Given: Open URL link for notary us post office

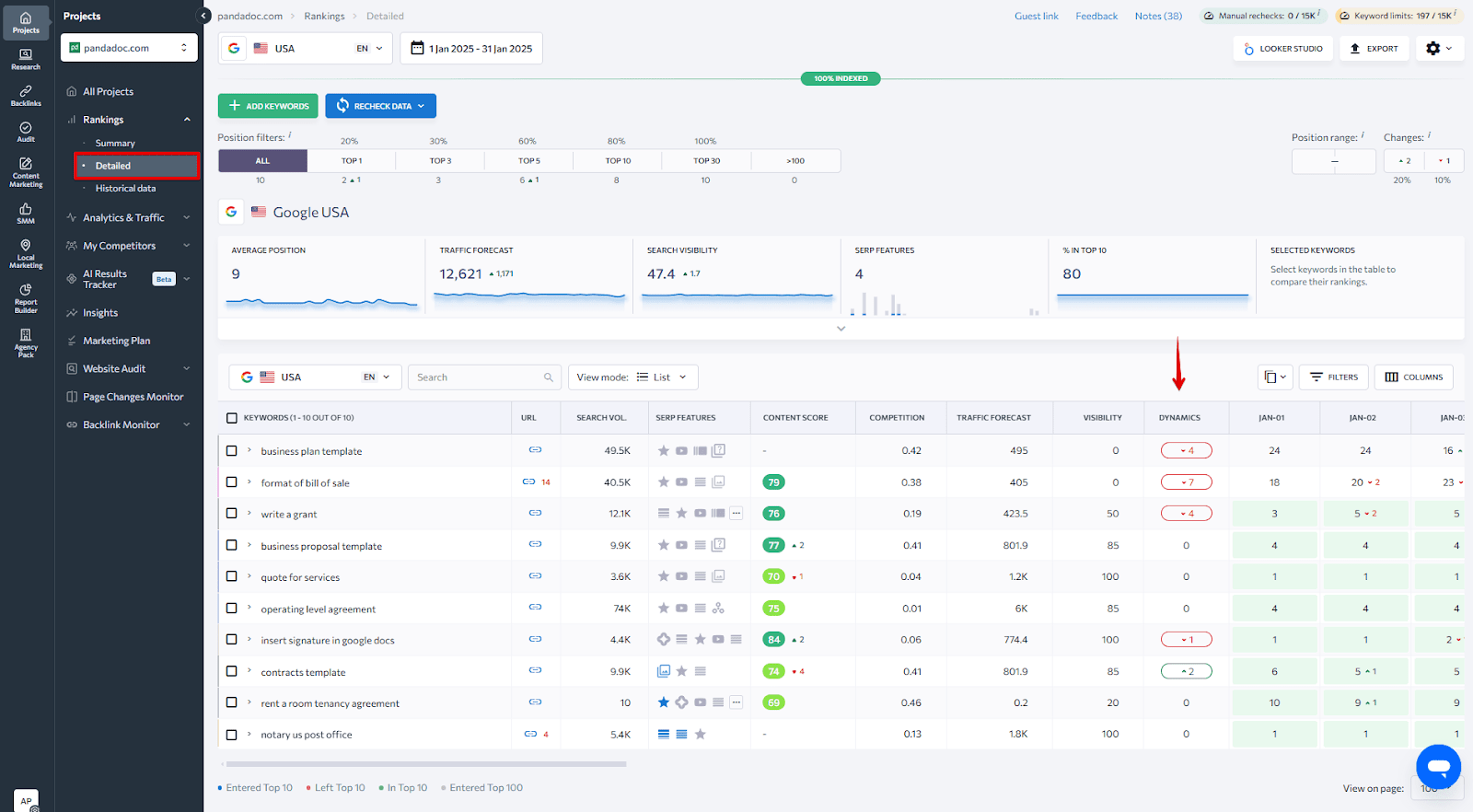Looking at the screenshot, I should coord(530,734).
